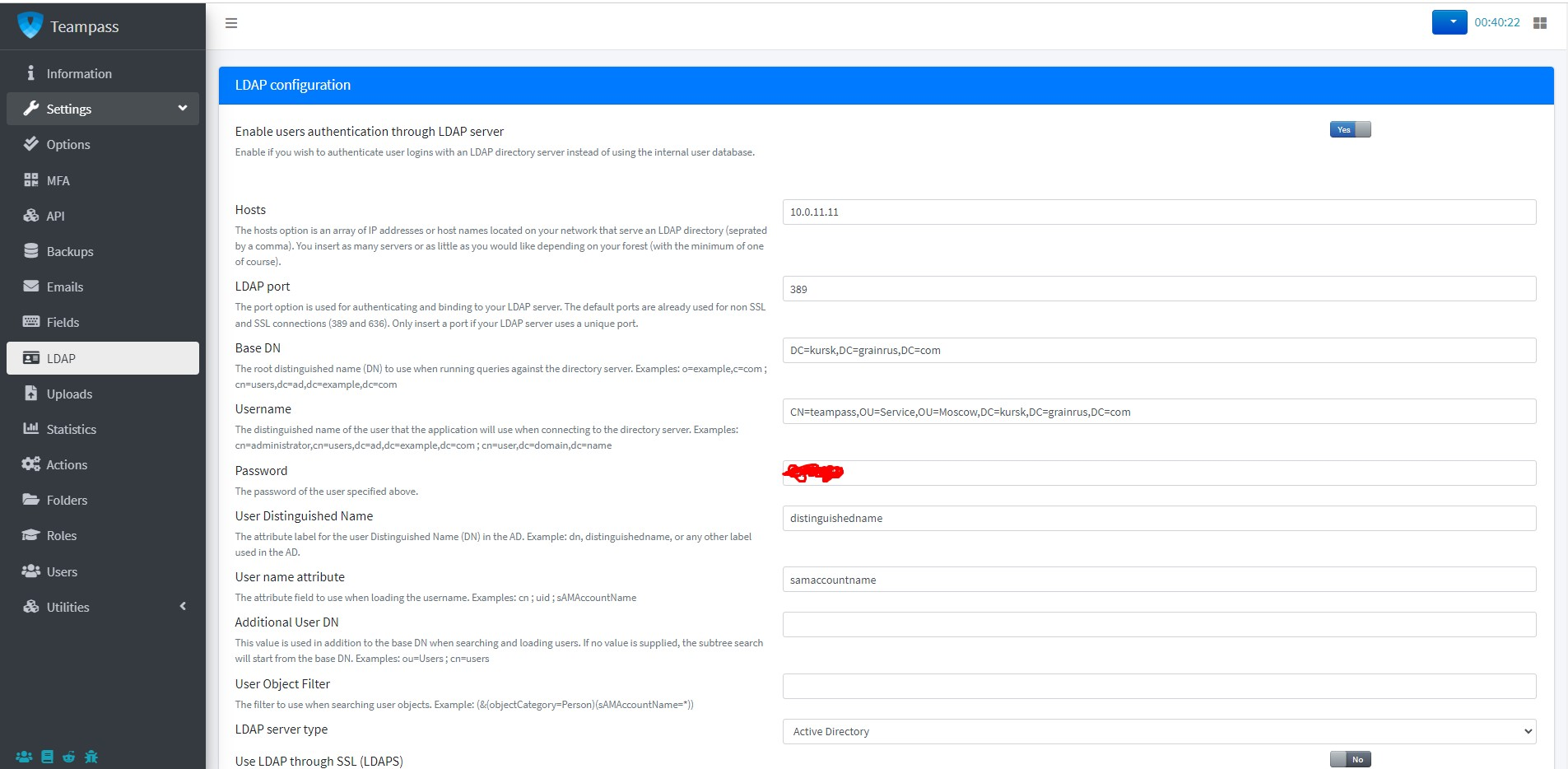Go to the Roles page
Viewport: 1568px width, 769px height.
click(62, 535)
